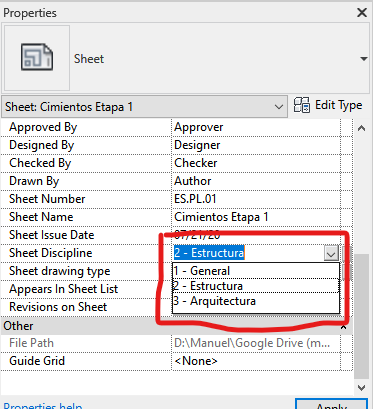Click the Approved By parameter label

click(x=43, y=127)
